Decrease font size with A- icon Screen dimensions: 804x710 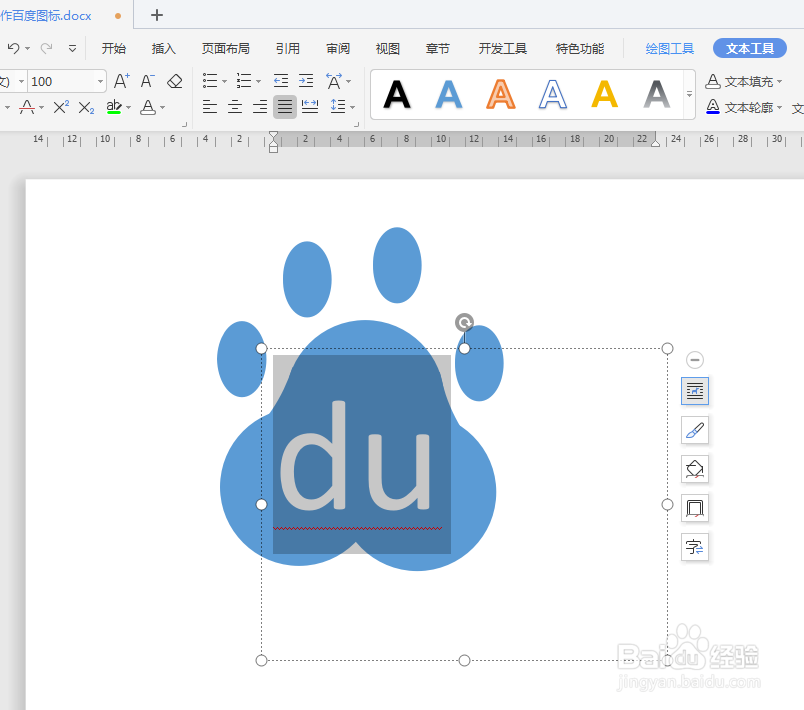[x=148, y=81]
